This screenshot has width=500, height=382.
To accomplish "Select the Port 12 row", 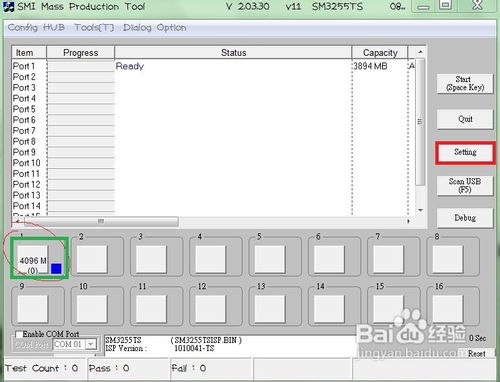I will point(213,184).
